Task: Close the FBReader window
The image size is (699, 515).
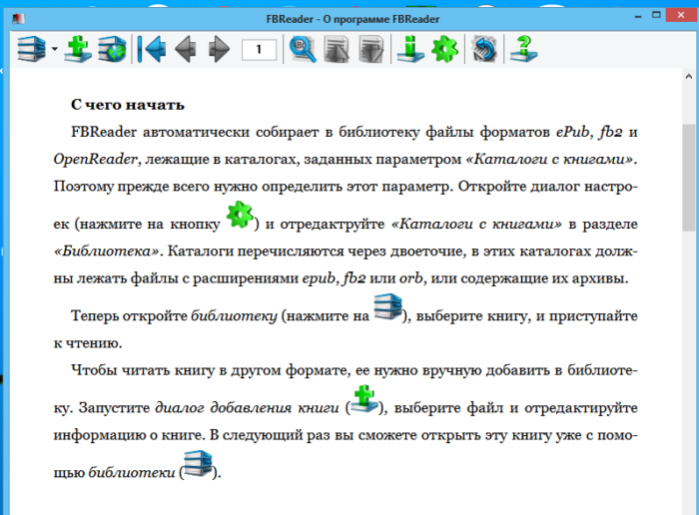Action: pyautogui.click(x=681, y=15)
